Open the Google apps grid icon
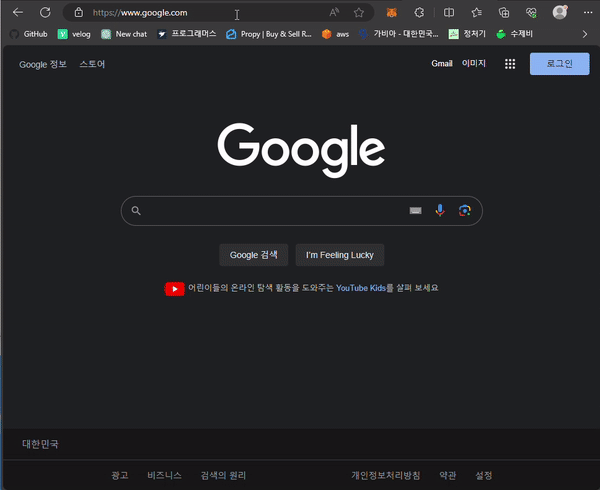The height and width of the screenshot is (490, 600). click(x=510, y=64)
